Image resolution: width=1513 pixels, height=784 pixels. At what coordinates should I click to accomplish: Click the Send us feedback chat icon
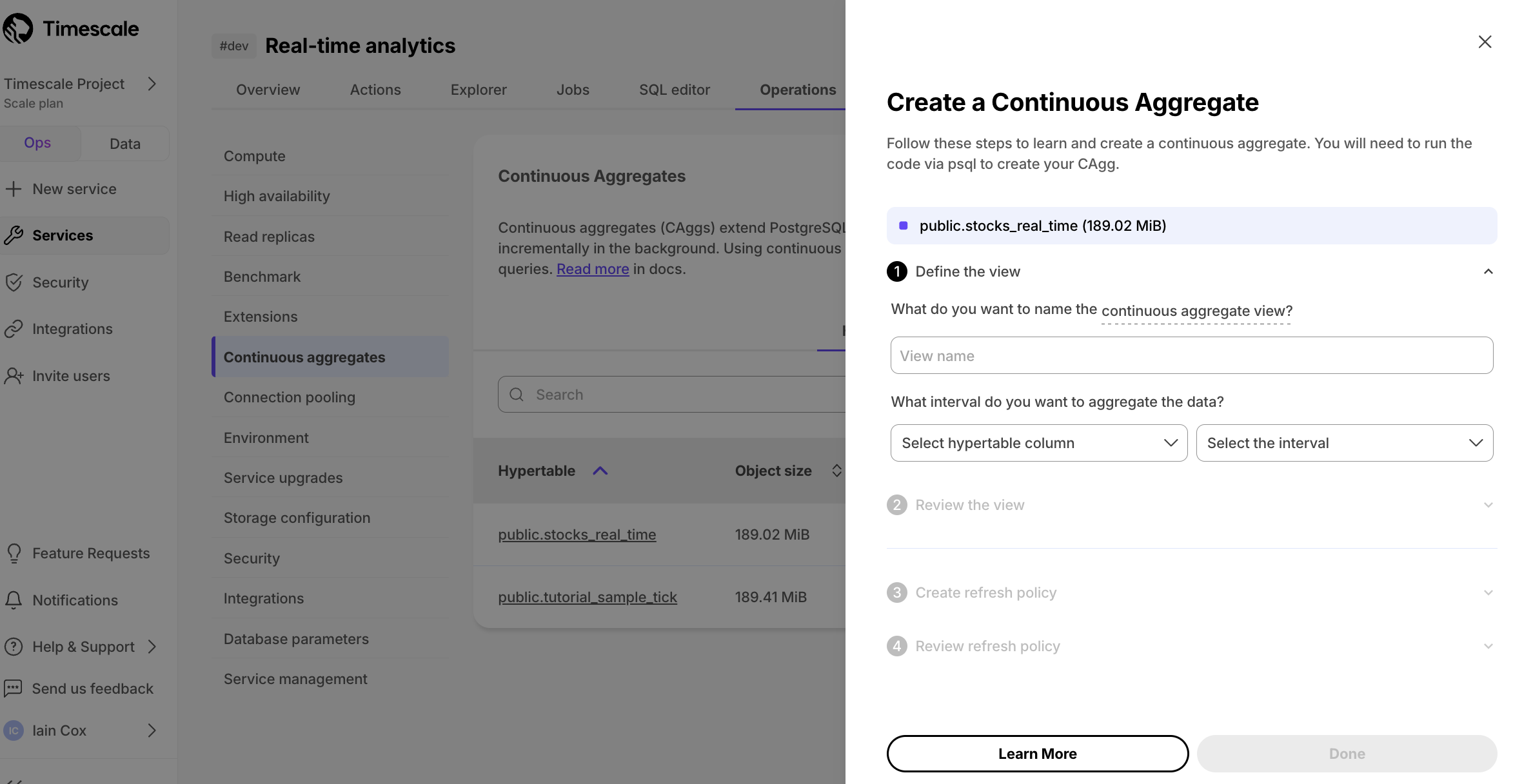14,689
